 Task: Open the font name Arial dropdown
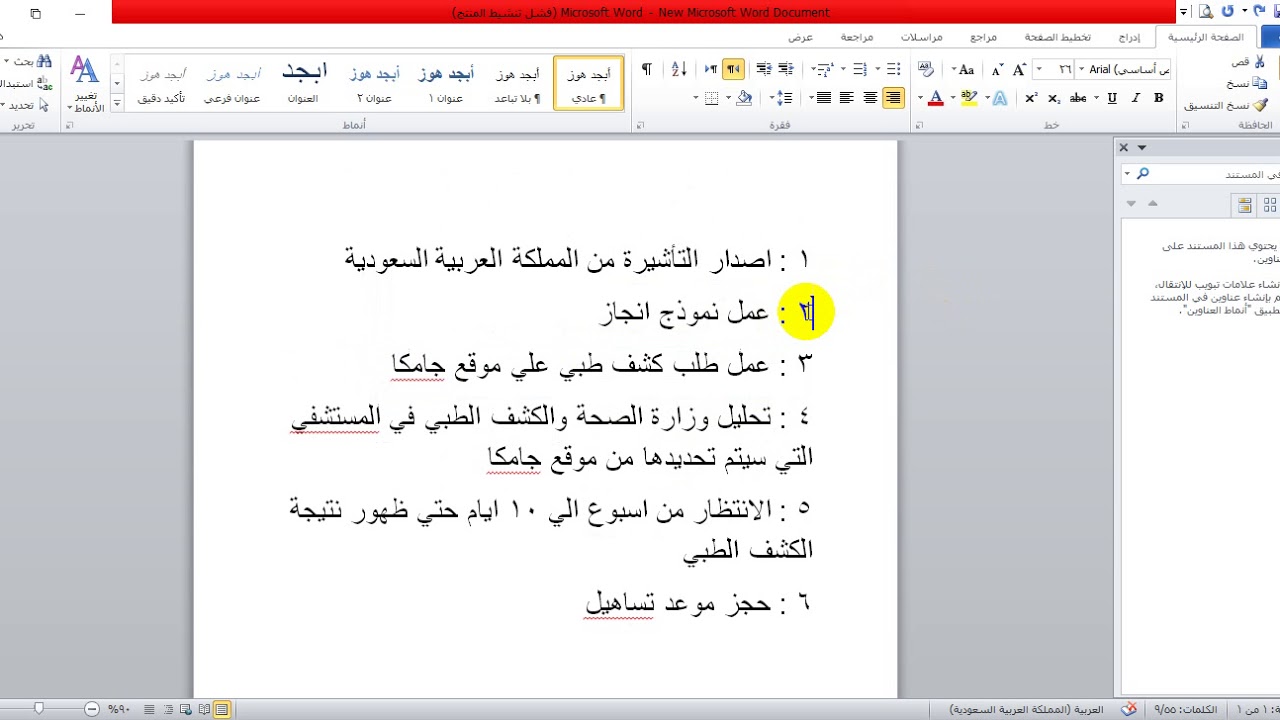pos(1082,70)
